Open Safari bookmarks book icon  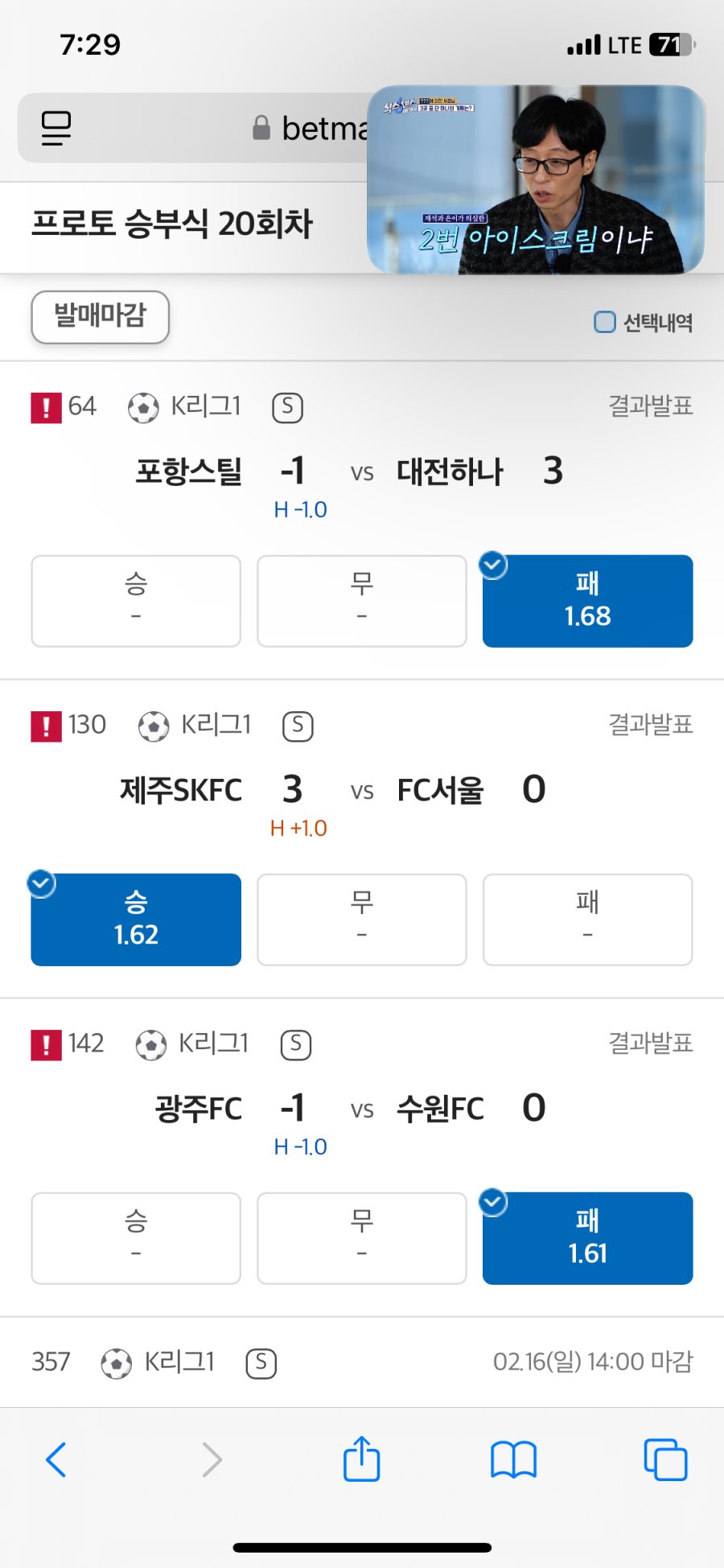pos(513,1459)
